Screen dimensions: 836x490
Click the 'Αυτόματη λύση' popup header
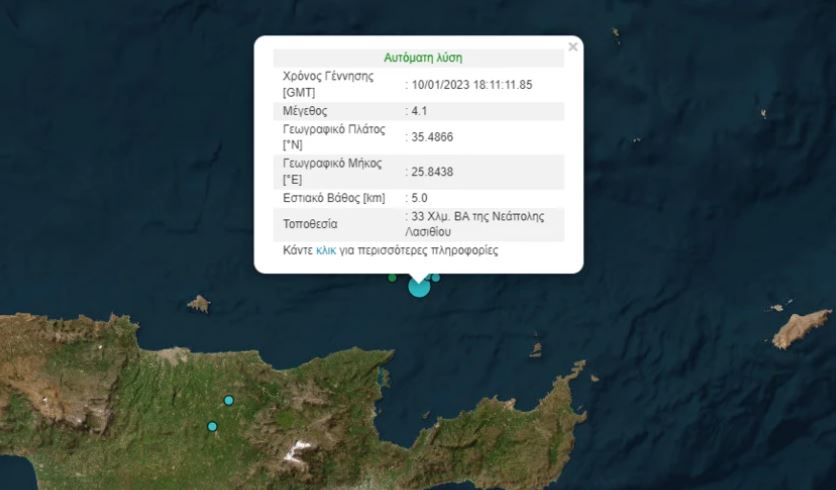[x=423, y=58]
